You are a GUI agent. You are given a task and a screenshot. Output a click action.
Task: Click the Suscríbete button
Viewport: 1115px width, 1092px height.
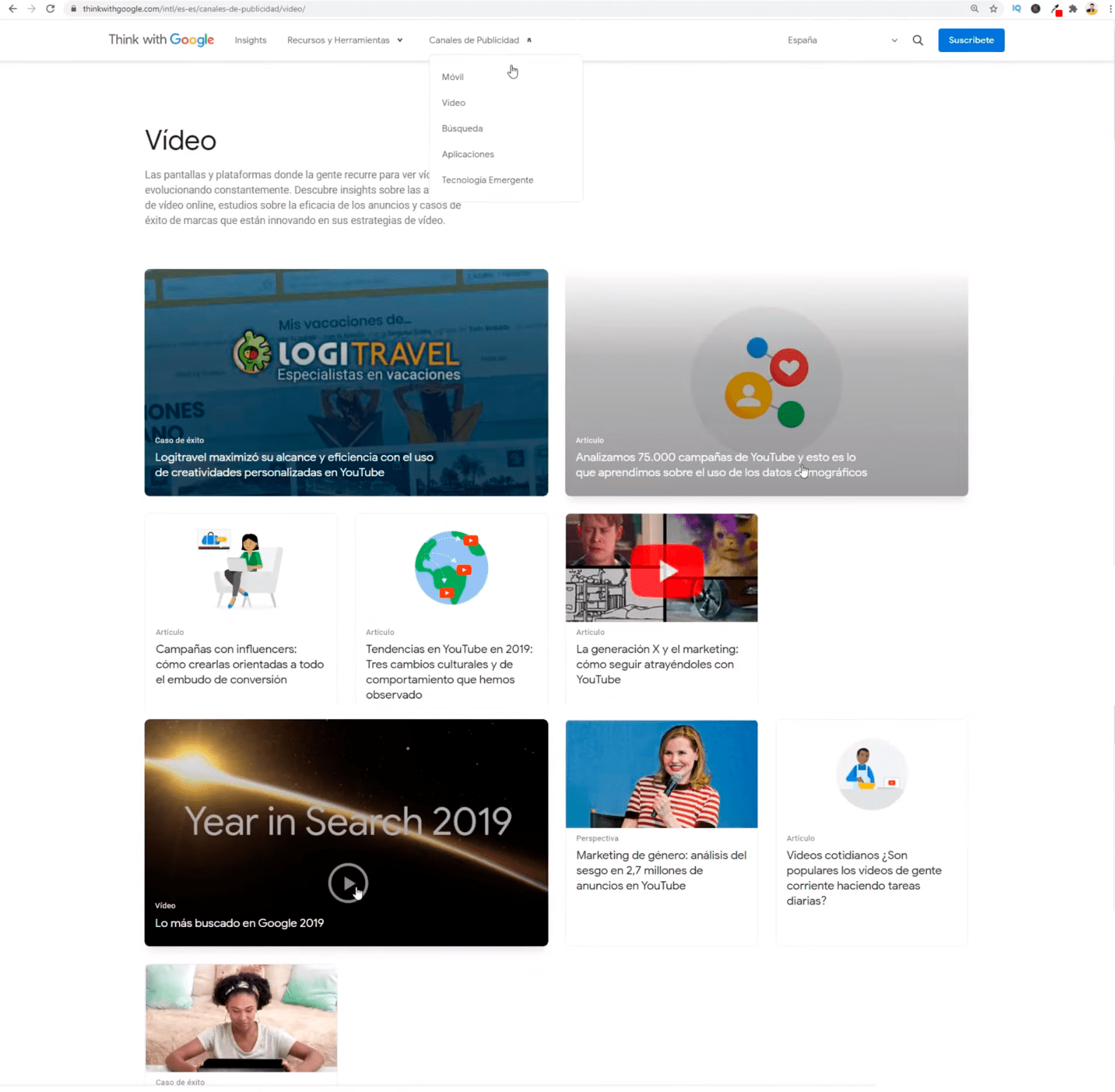(971, 40)
